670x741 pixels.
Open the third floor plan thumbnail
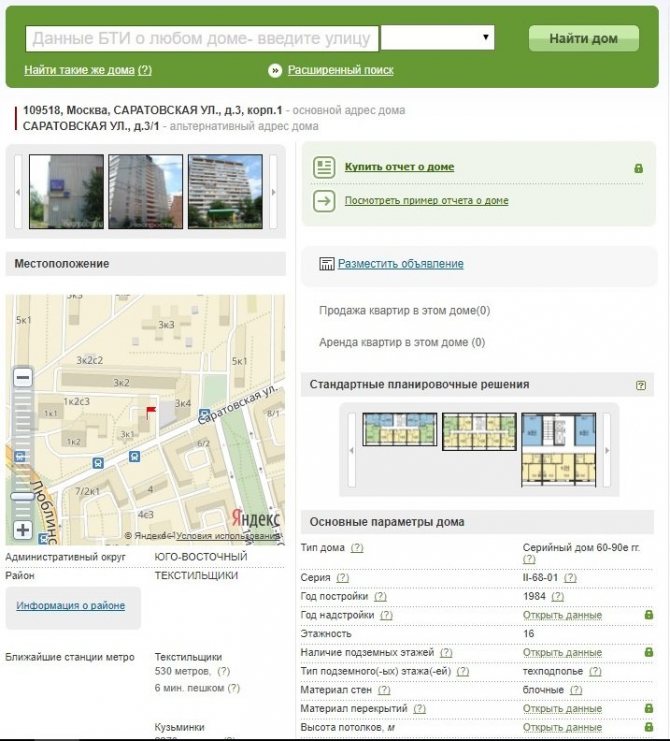[558, 449]
